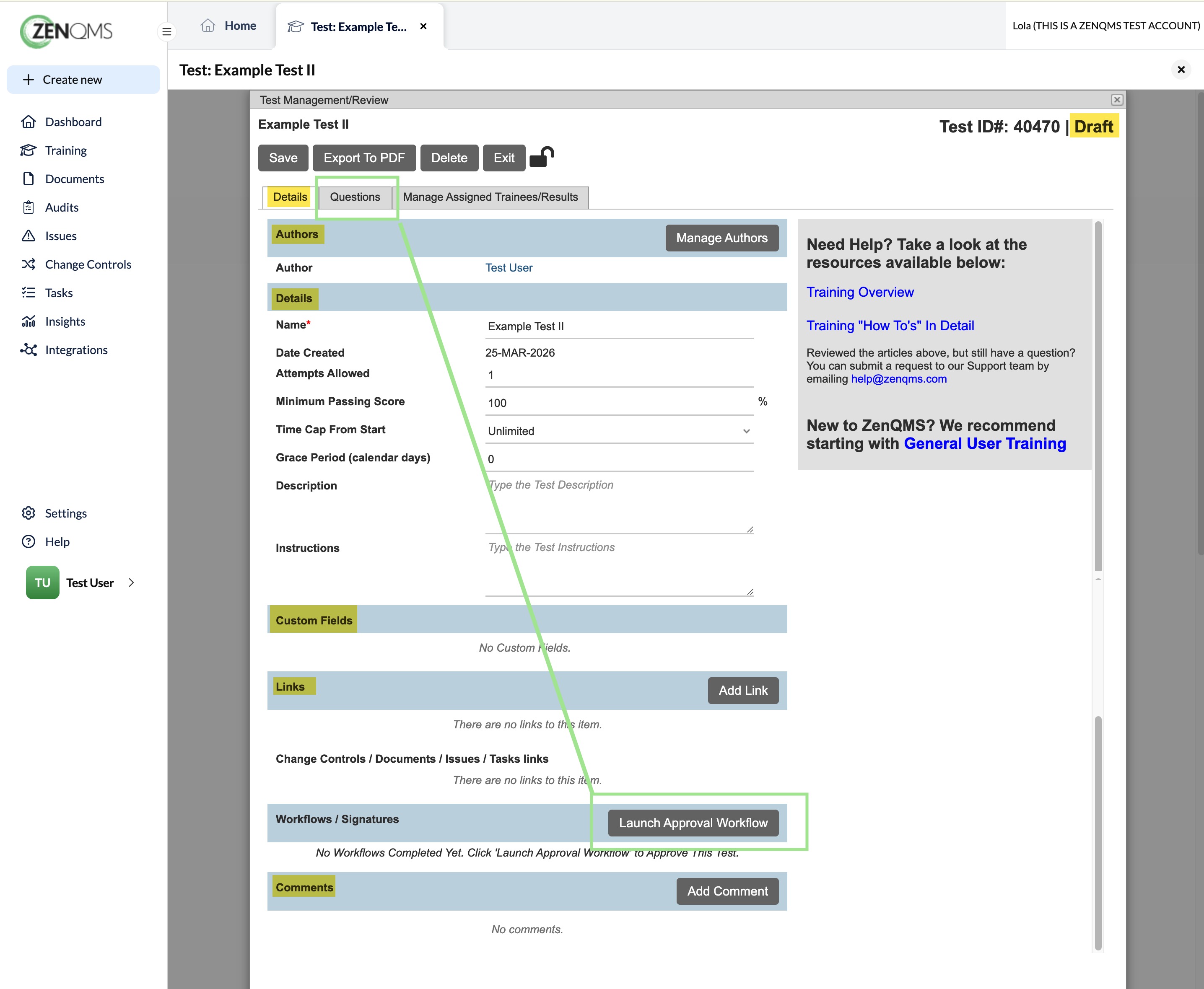Image resolution: width=1204 pixels, height=989 pixels.
Task: Click the help panel scrollbar
Action: pyautogui.click(x=1098, y=396)
